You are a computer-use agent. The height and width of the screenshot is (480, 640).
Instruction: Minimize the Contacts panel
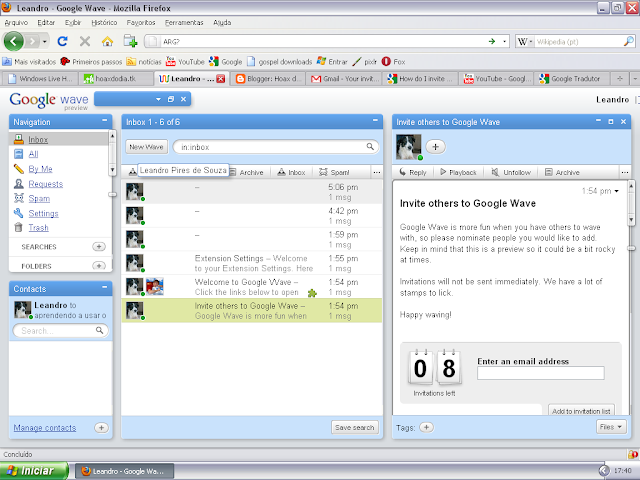[x=104, y=288]
